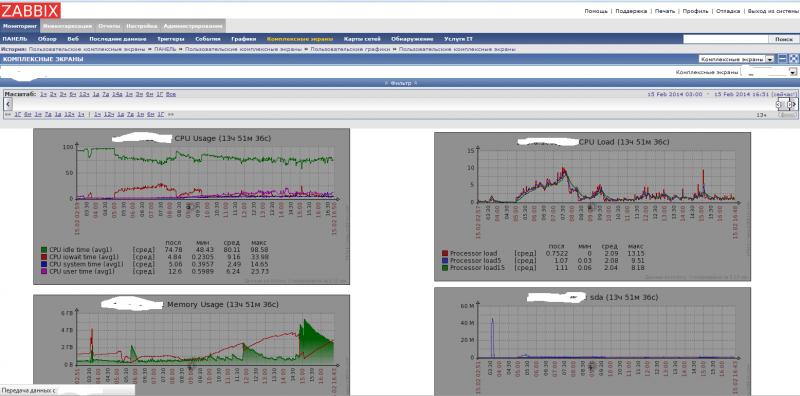Click the Поиск button
The height and width of the screenshot is (396, 800).
click(783, 39)
